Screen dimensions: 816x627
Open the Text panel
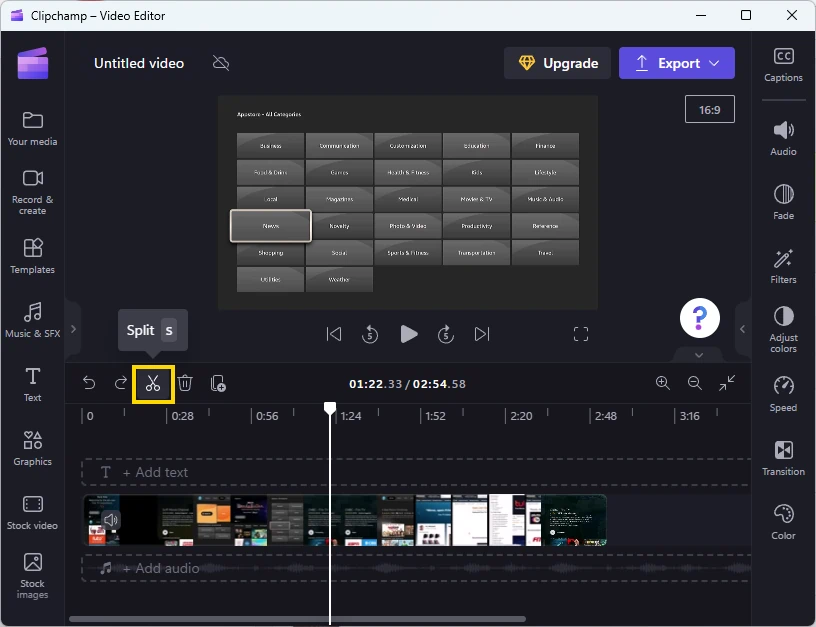(x=32, y=384)
